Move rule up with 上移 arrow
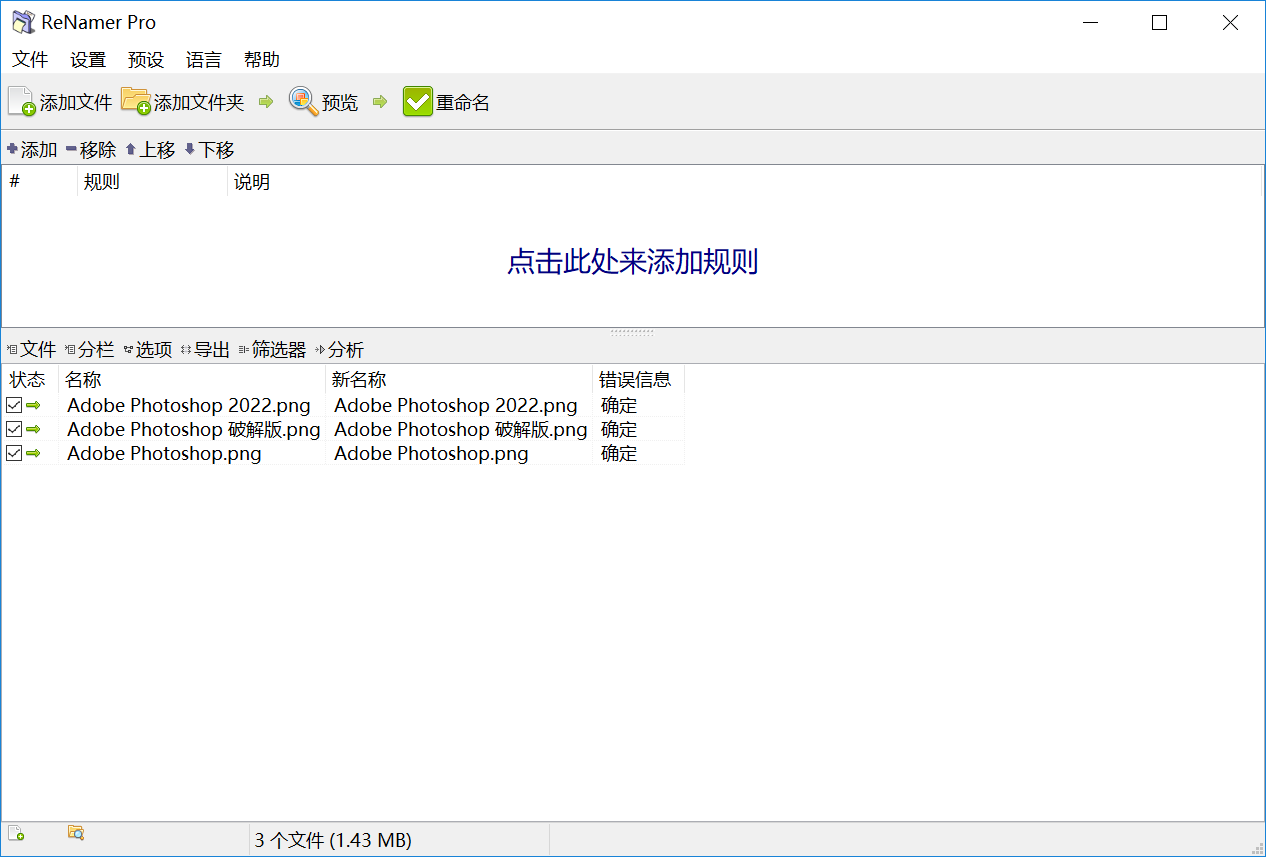1266x857 pixels. [130, 150]
